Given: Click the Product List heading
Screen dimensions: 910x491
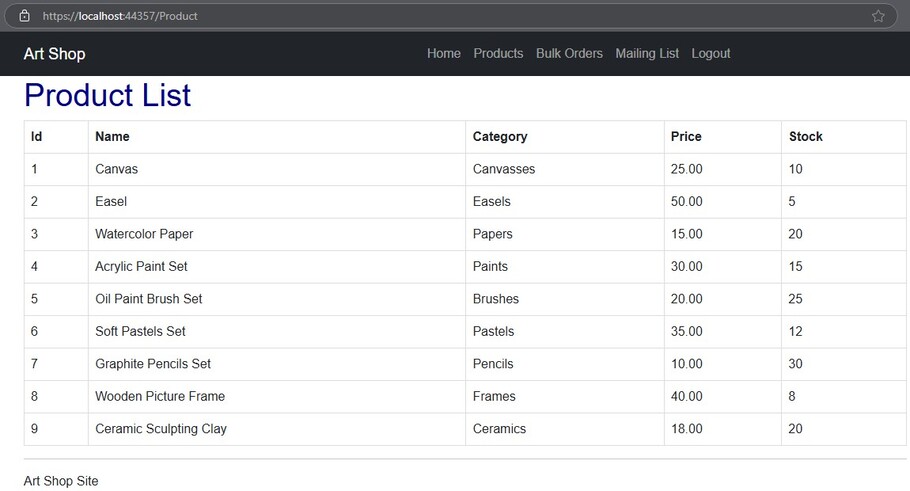Looking at the screenshot, I should pyautogui.click(x=107, y=96).
